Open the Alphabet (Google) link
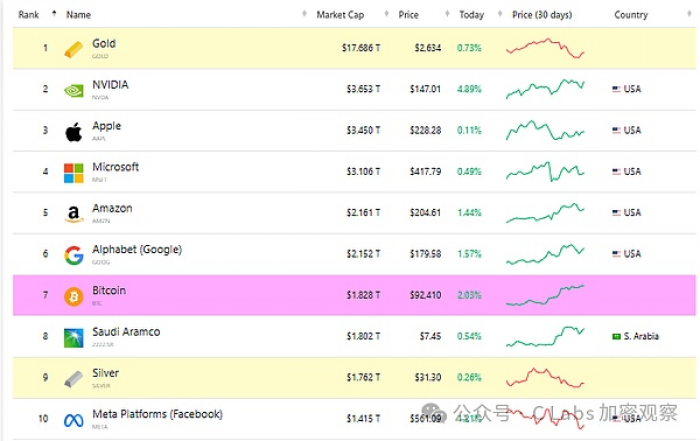The height and width of the screenshot is (441, 700). 137,249
